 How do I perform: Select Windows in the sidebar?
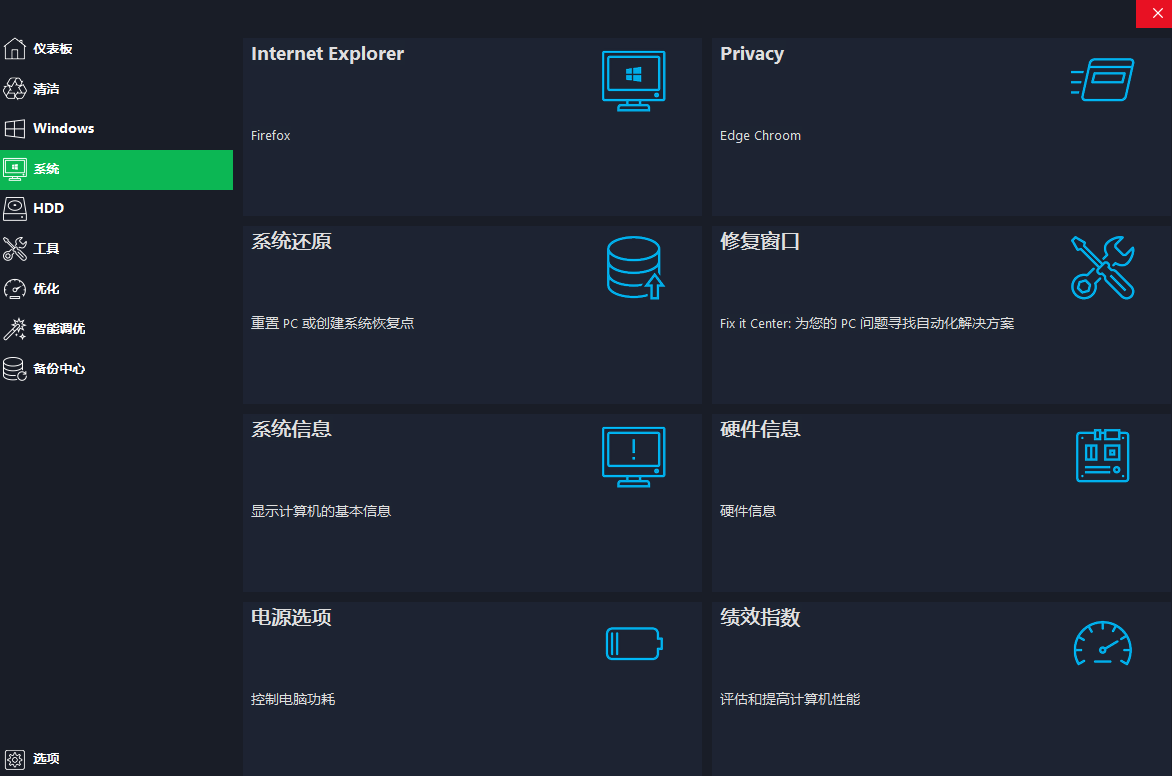[x=63, y=129]
